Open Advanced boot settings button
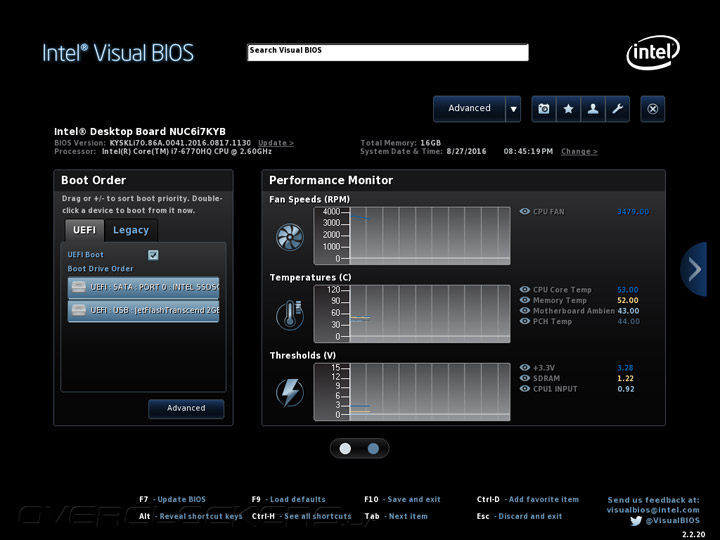720x540 pixels. coord(186,408)
